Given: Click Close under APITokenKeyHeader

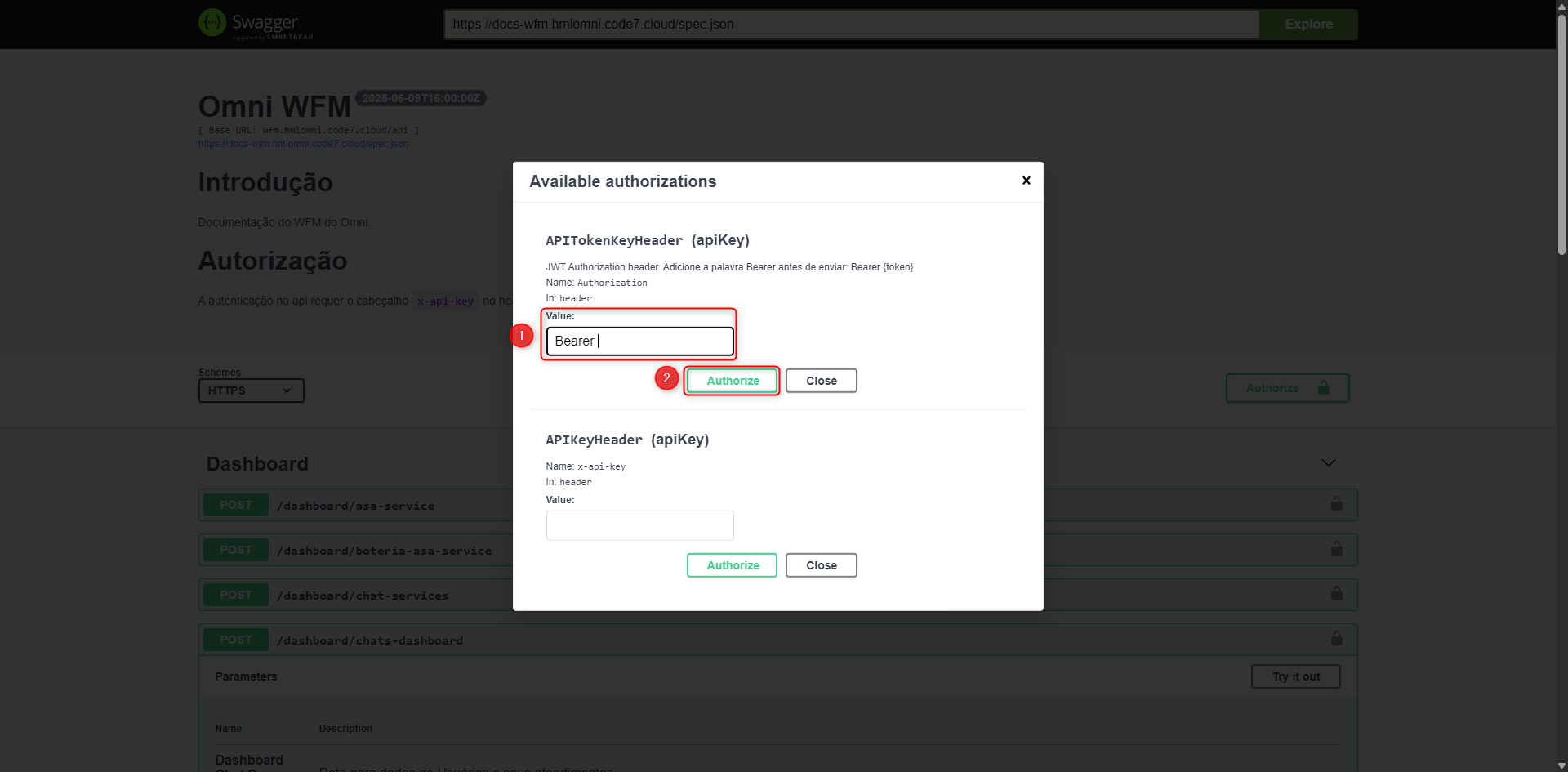Looking at the screenshot, I should pyautogui.click(x=821, y=381).
